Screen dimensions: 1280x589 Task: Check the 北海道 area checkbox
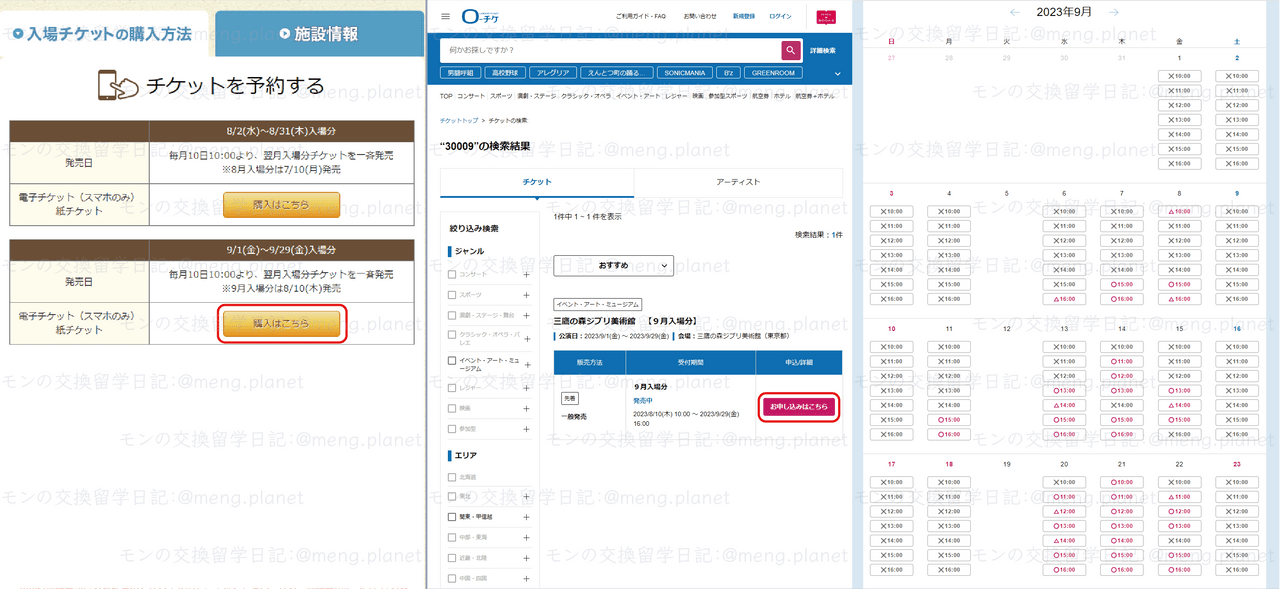452,477
